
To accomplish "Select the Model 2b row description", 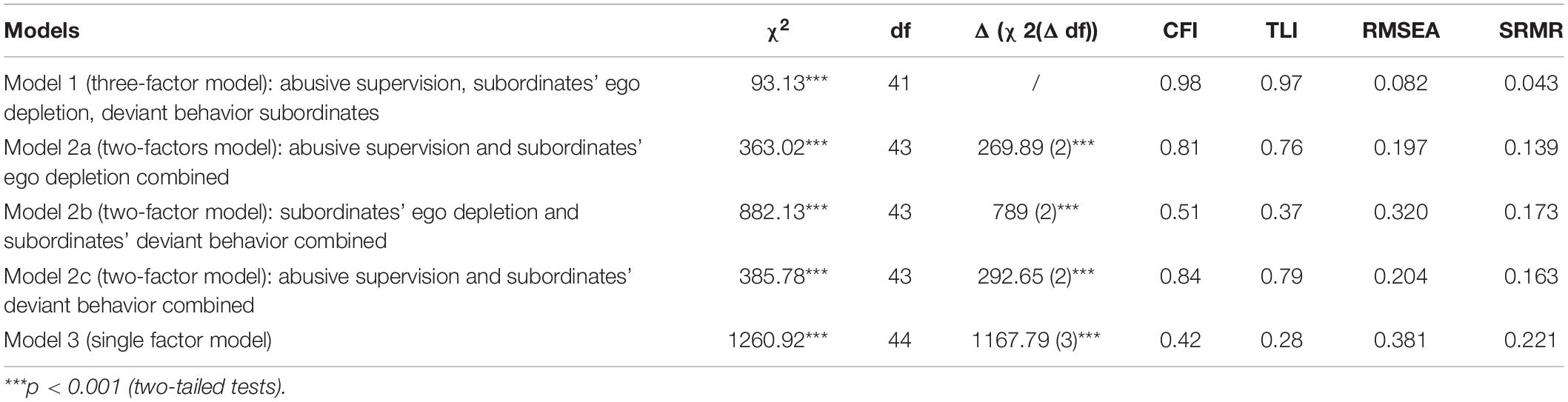I will 291,227.
